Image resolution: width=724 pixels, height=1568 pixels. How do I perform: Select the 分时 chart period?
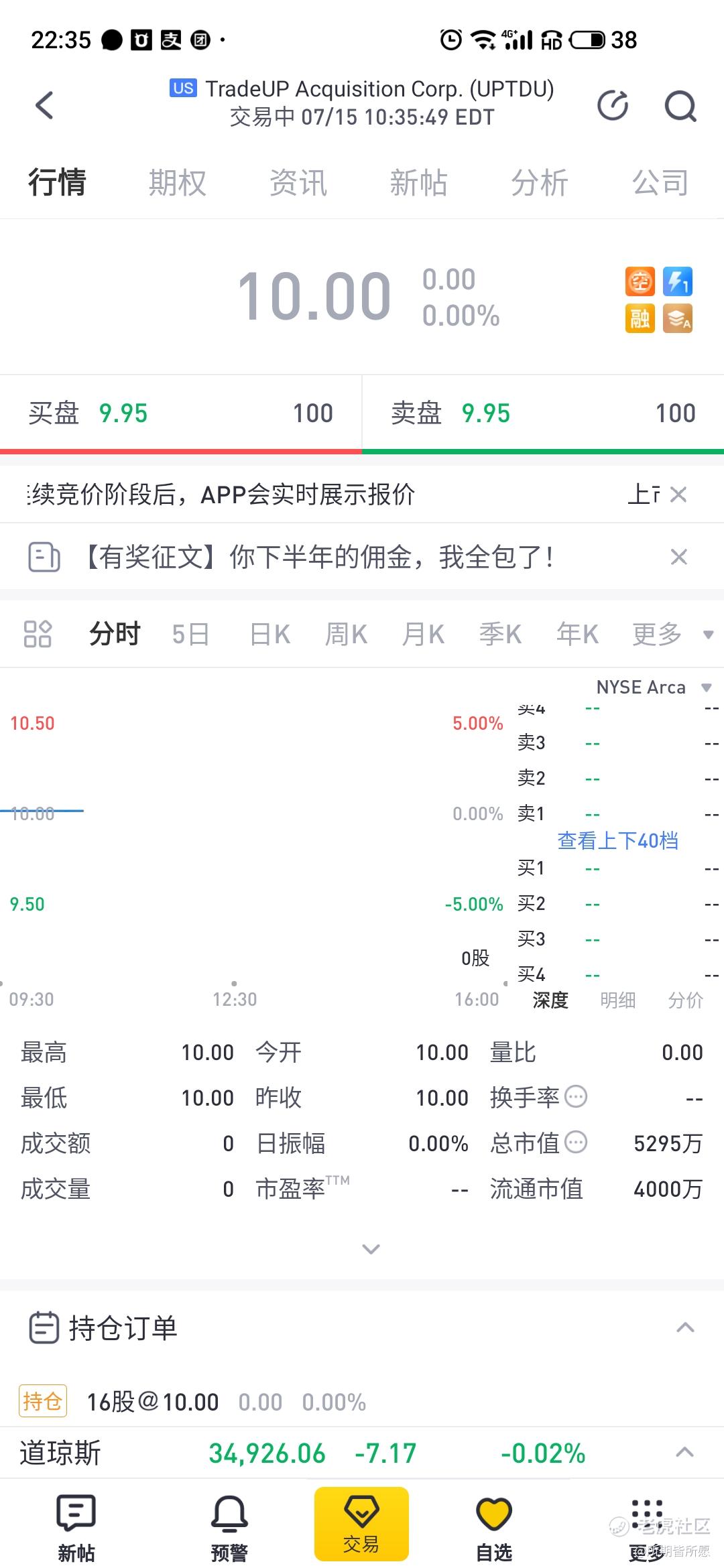pyautogui.click(x=115, y=634)
